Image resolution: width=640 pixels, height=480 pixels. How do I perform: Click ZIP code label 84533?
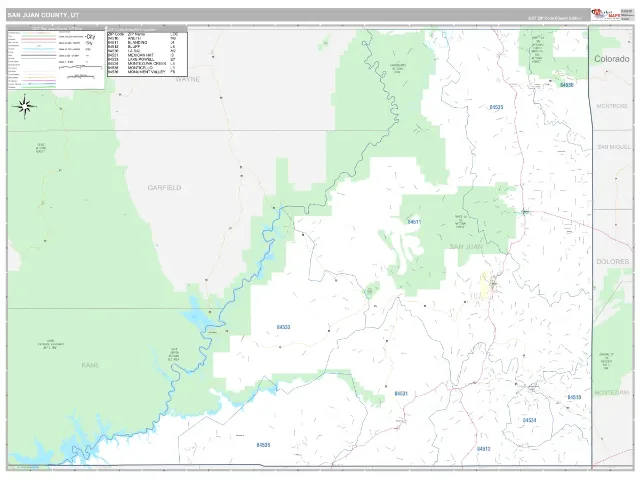[x=283, y=327]
